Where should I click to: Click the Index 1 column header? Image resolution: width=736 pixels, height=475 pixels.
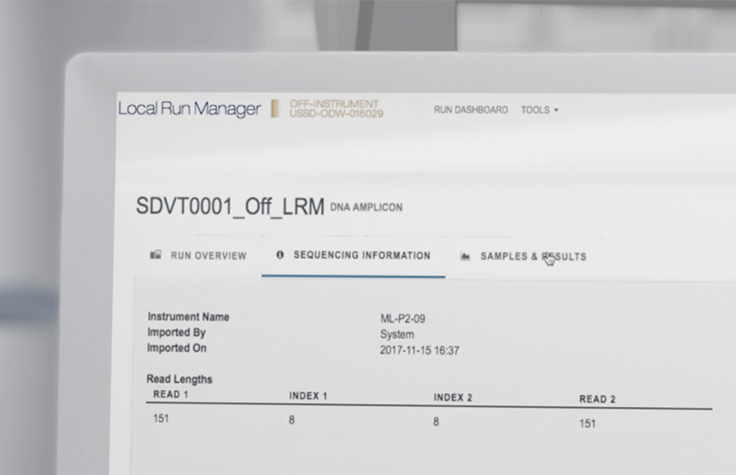click(308, 396)
